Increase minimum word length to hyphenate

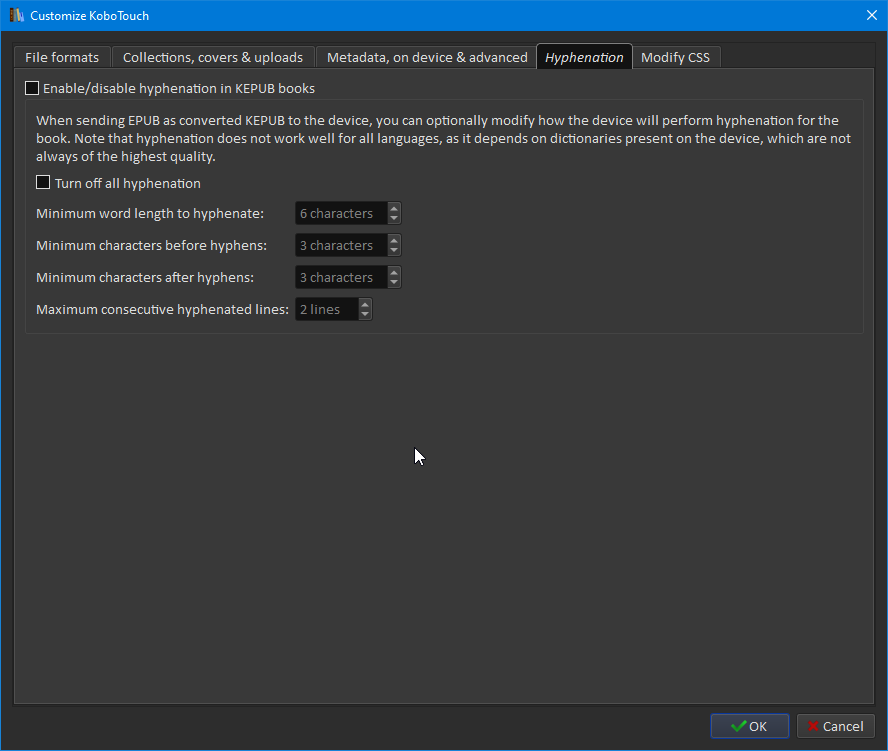pyautogui.click(x=394, y=208)
